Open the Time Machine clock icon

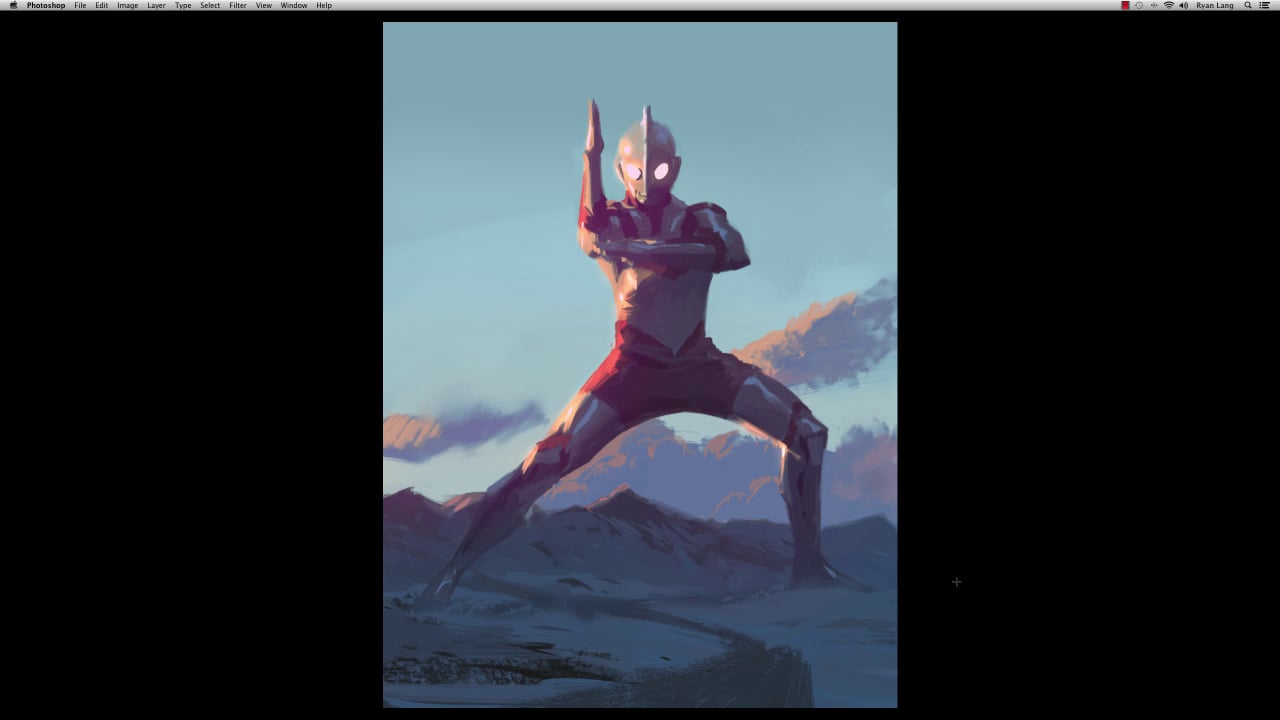[1139, 5]
